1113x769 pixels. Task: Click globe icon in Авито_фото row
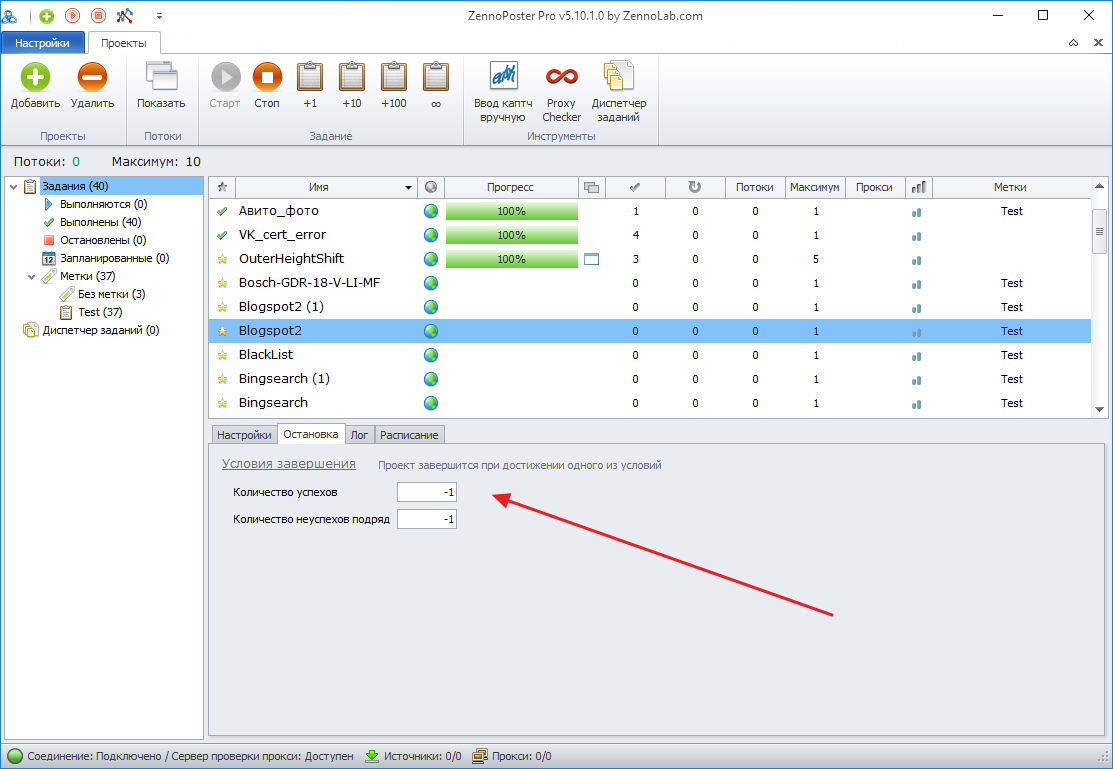pos(431,212)
